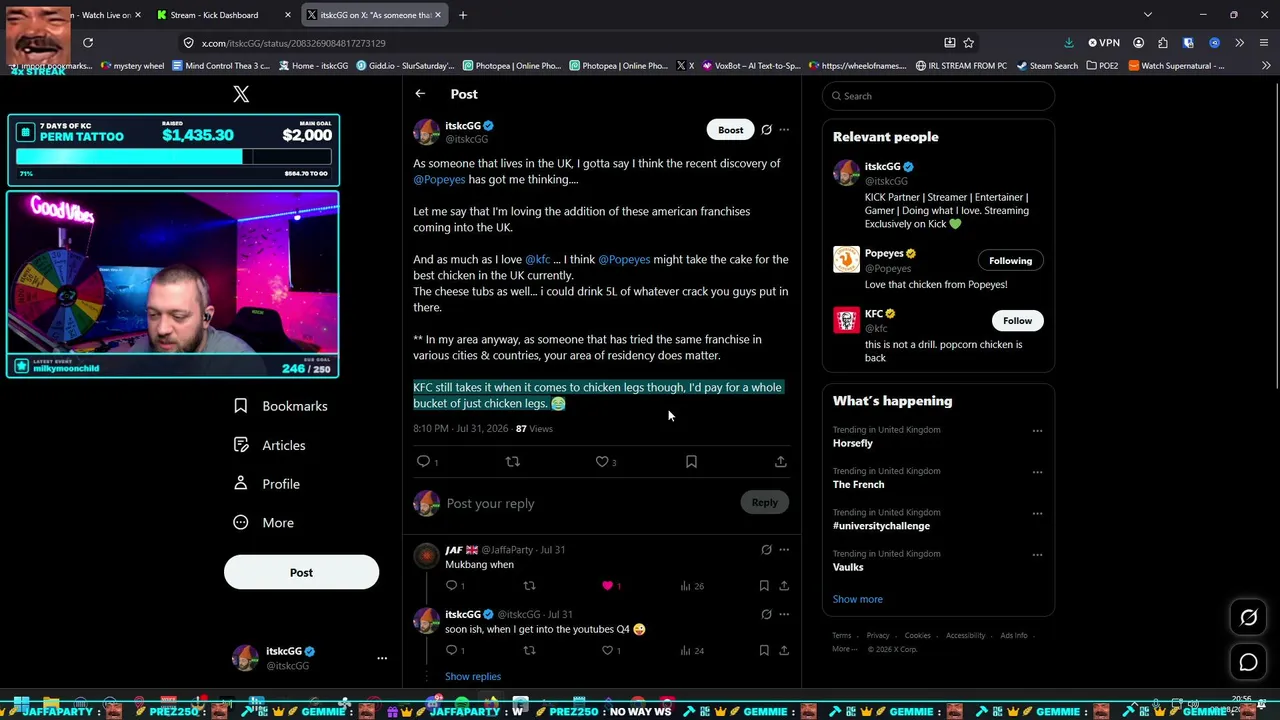Follow the KFC account
This screenshot has height=720, width=1280.
pos(1017,321)
